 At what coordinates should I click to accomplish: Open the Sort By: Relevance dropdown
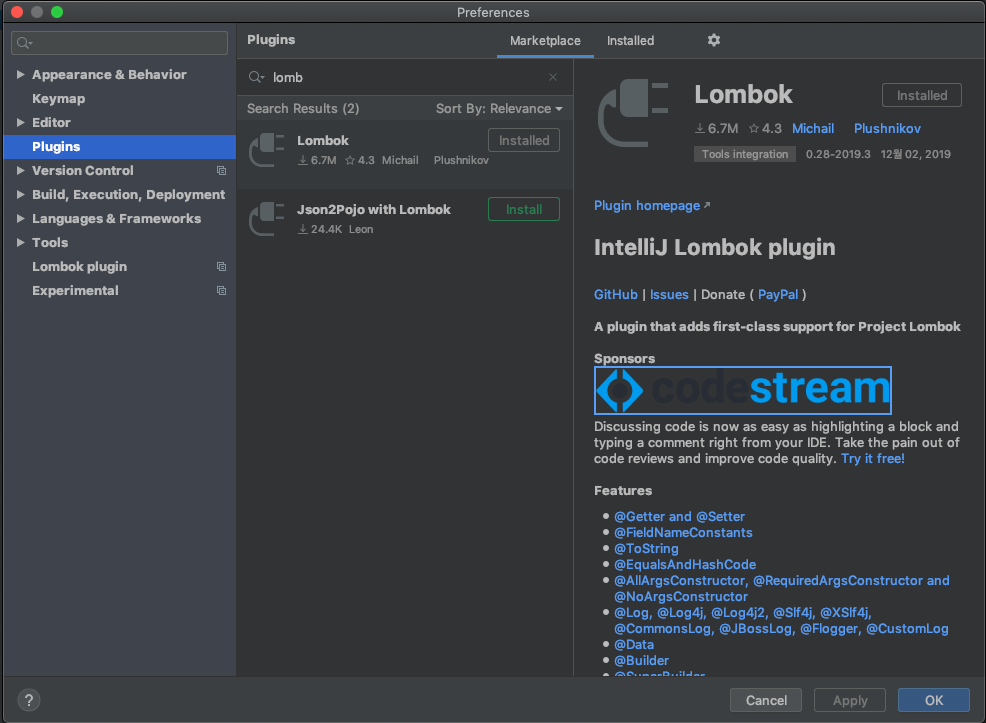tap(499, 108)
